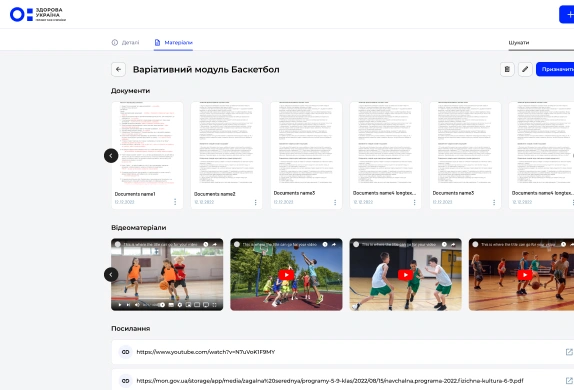Viewport: 574px width, 390px height.
Task: Click channel avatar on the indoor gym video
Action: coord(118,244)
